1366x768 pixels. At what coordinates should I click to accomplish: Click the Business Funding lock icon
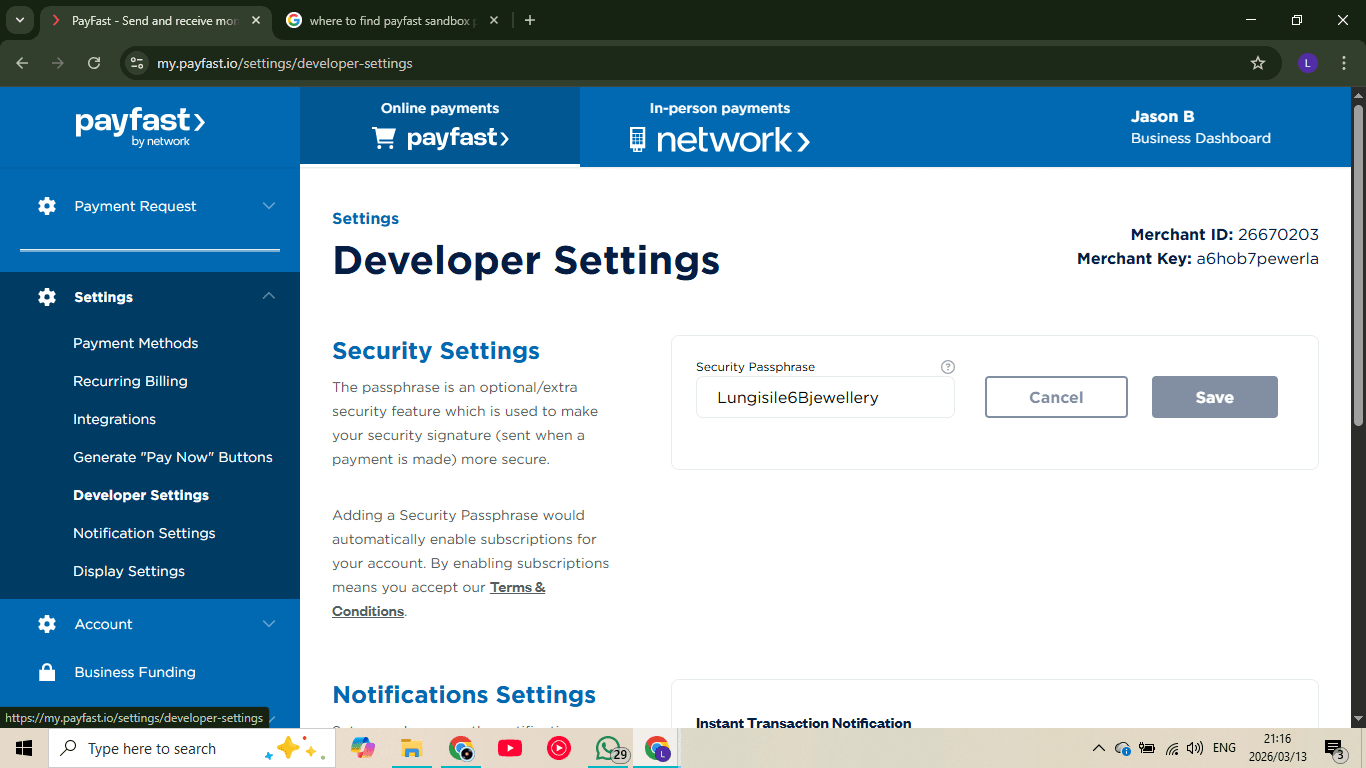pos(47,672)
